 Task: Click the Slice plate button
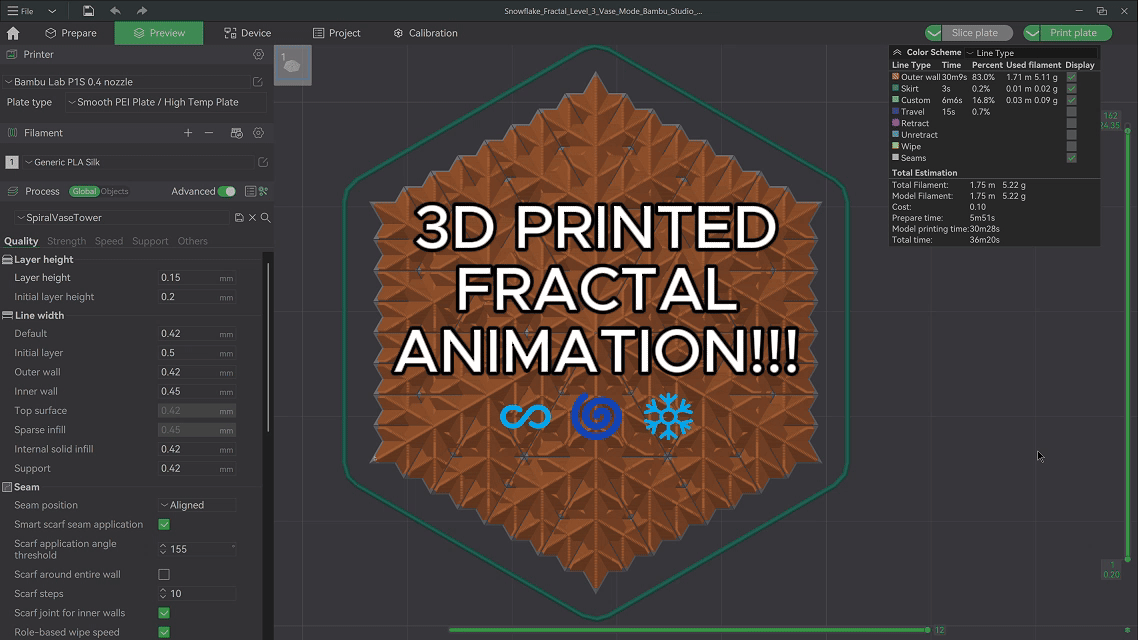pos(977,32)
